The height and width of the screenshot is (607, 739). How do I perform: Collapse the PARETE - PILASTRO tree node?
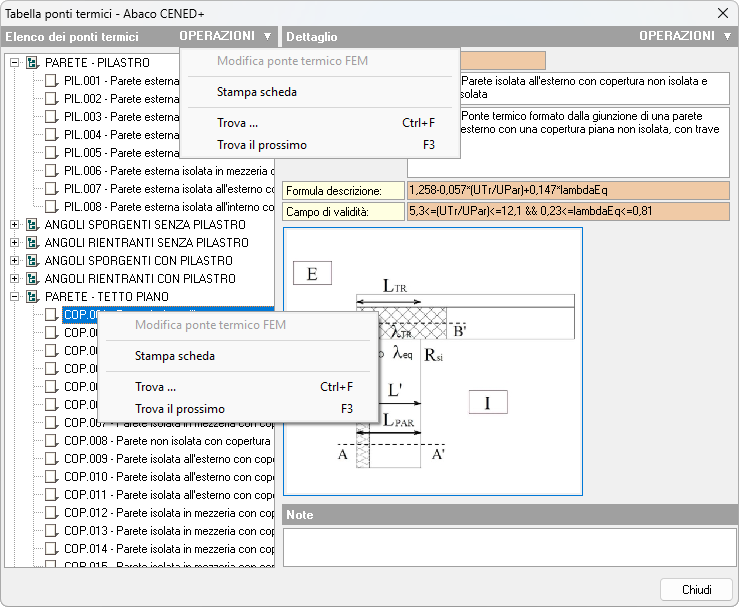click(15, 63)
